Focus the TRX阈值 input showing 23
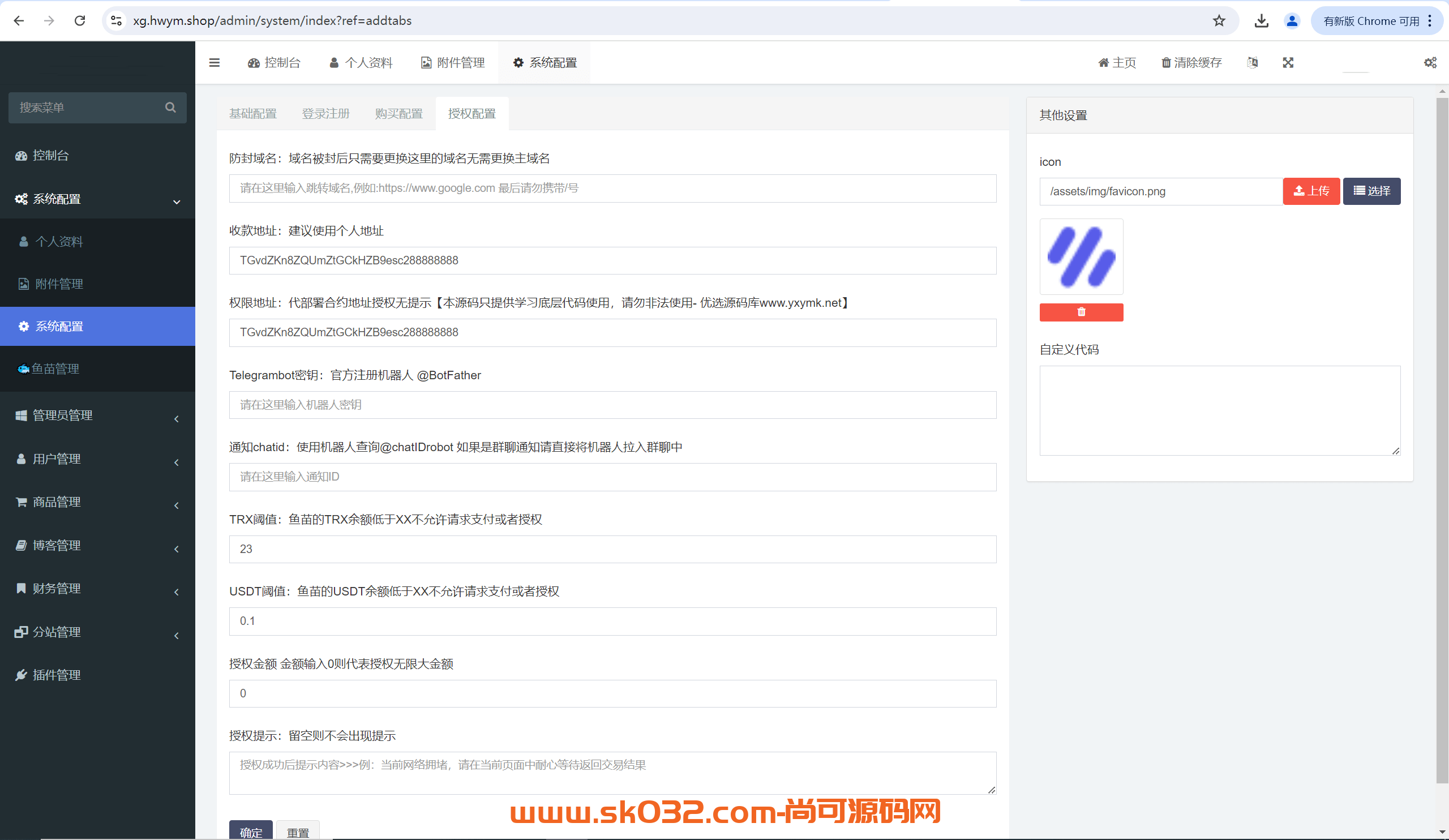The width and height of the screenshot is (1449, 840). click(613, 550)
